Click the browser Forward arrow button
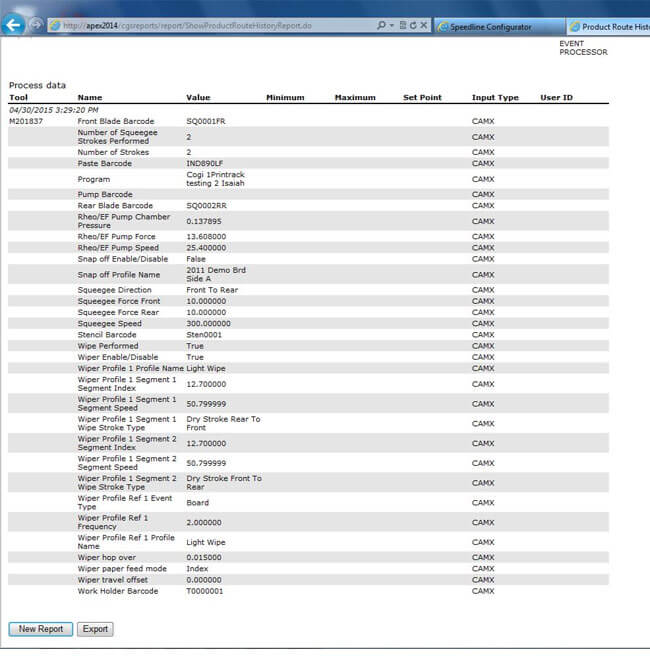The image size is (650, 665). [x=38, y=26]
